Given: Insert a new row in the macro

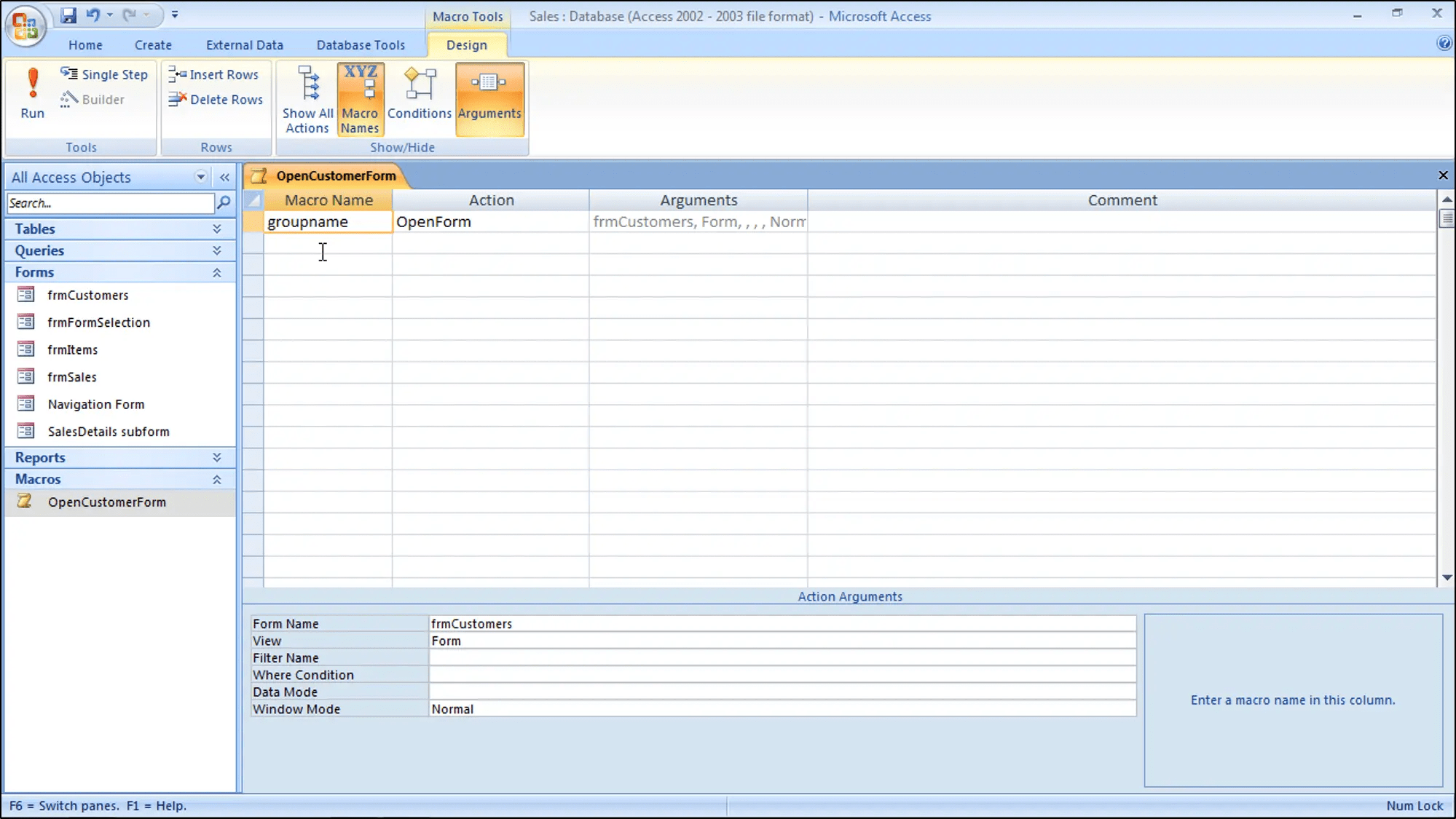Looking at the screenshot, I should (216, 74).
